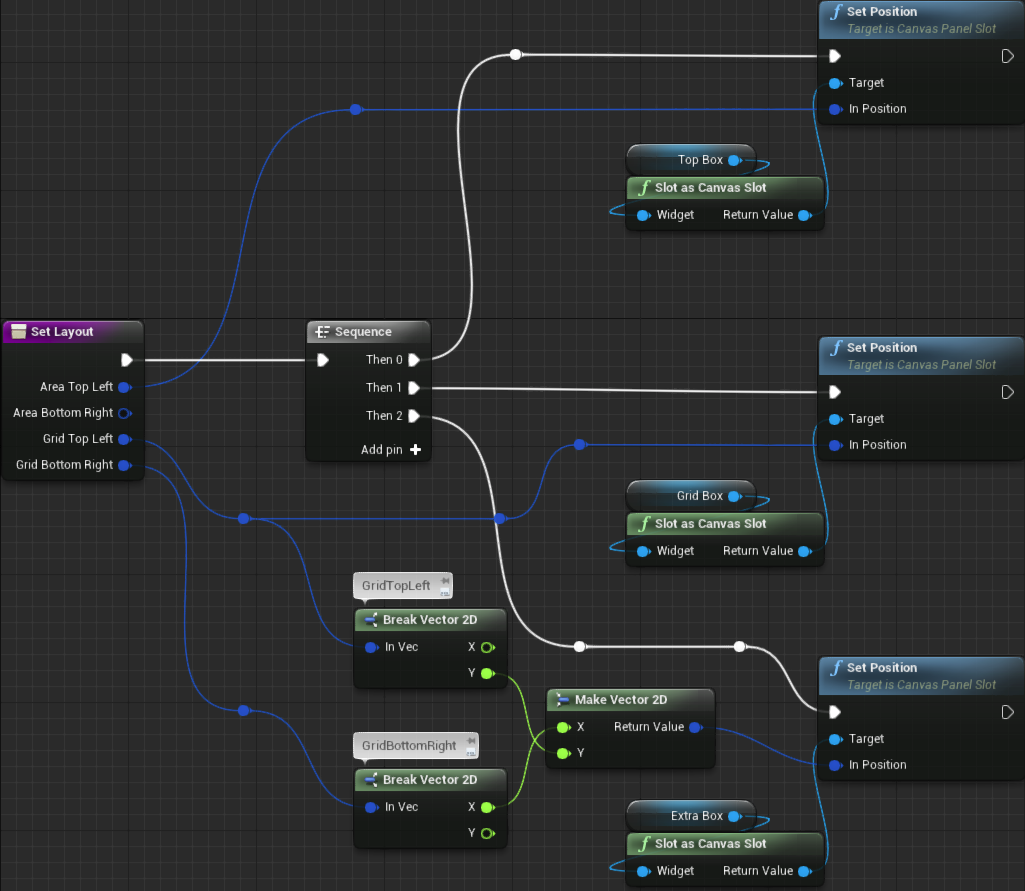The image size is (1025, 891).
Task: Click Return Value pin under Extra Box
Action: [805, 871]
